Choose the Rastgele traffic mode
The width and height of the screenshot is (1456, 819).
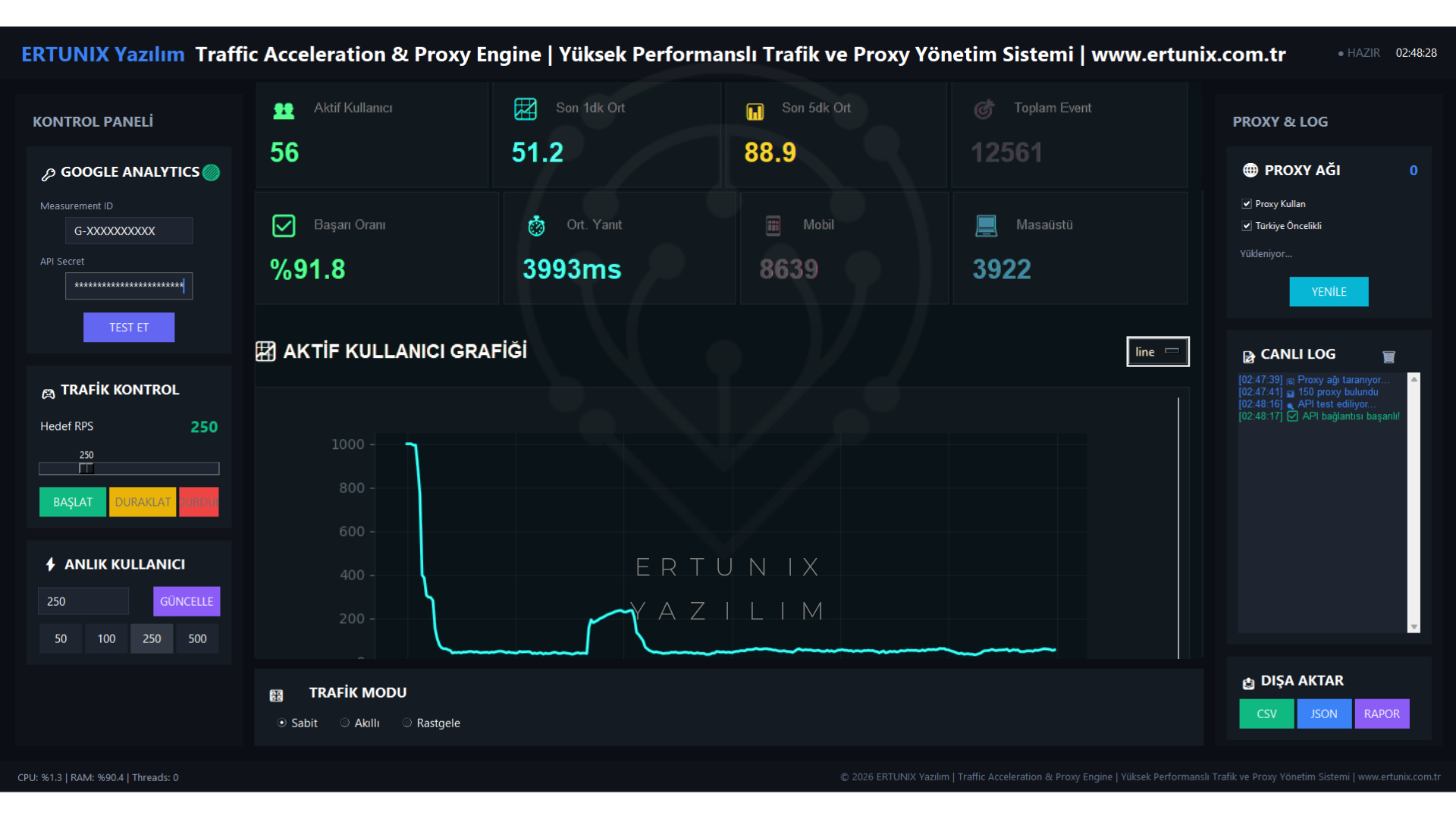tap(407, 723)
